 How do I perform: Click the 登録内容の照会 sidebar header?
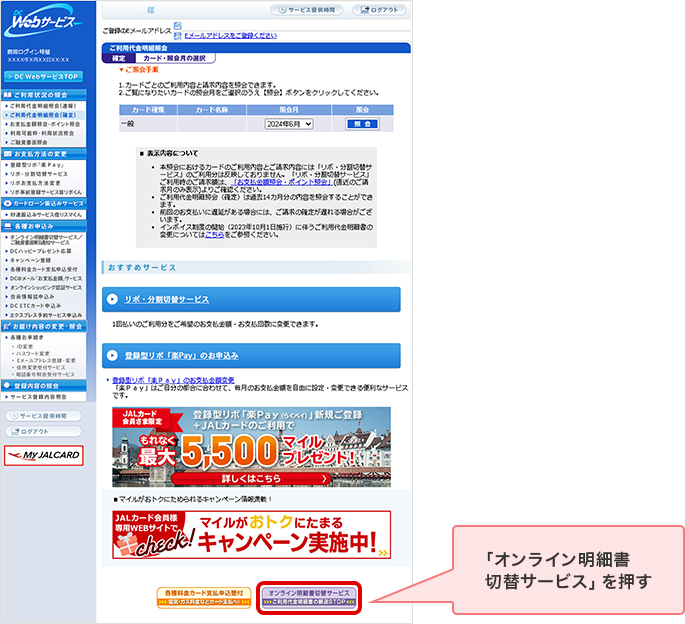(43, 386)
